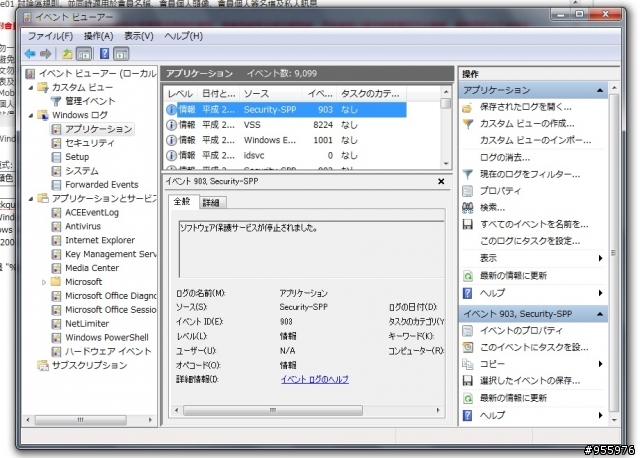Screen dimensions: 640x458
Task: Collapse the Windows ログ tree node
Action: tap(31, 116)
